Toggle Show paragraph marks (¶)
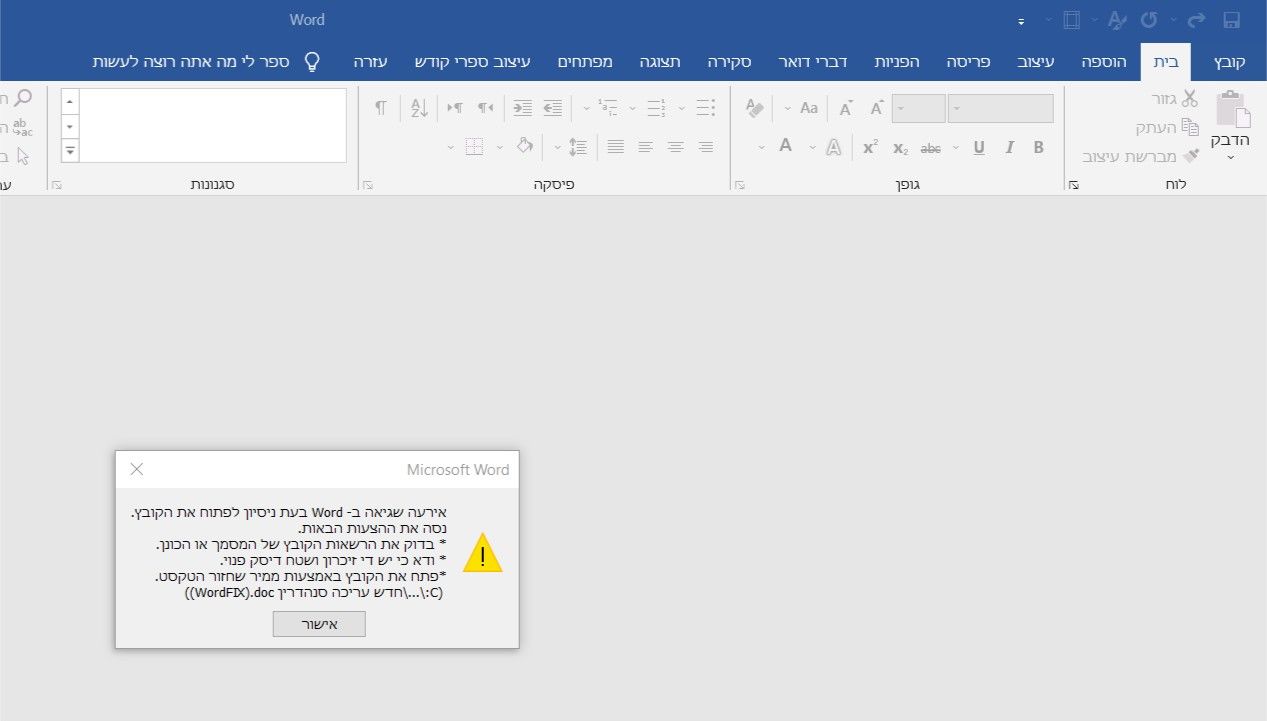Screen dimensions: 1267x721 [x=380, y=108]
